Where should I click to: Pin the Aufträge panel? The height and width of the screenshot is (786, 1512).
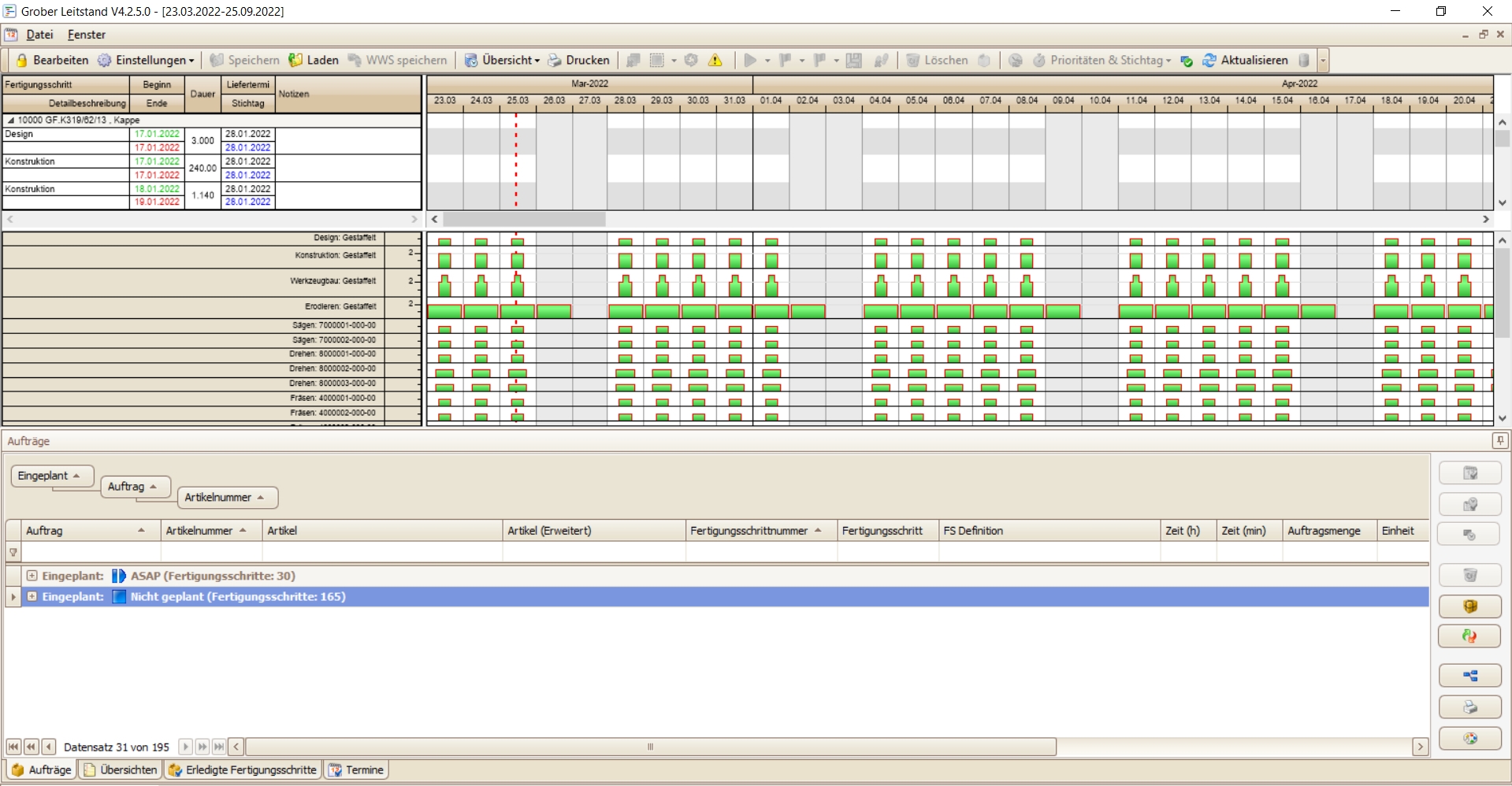coord(1500,441)
